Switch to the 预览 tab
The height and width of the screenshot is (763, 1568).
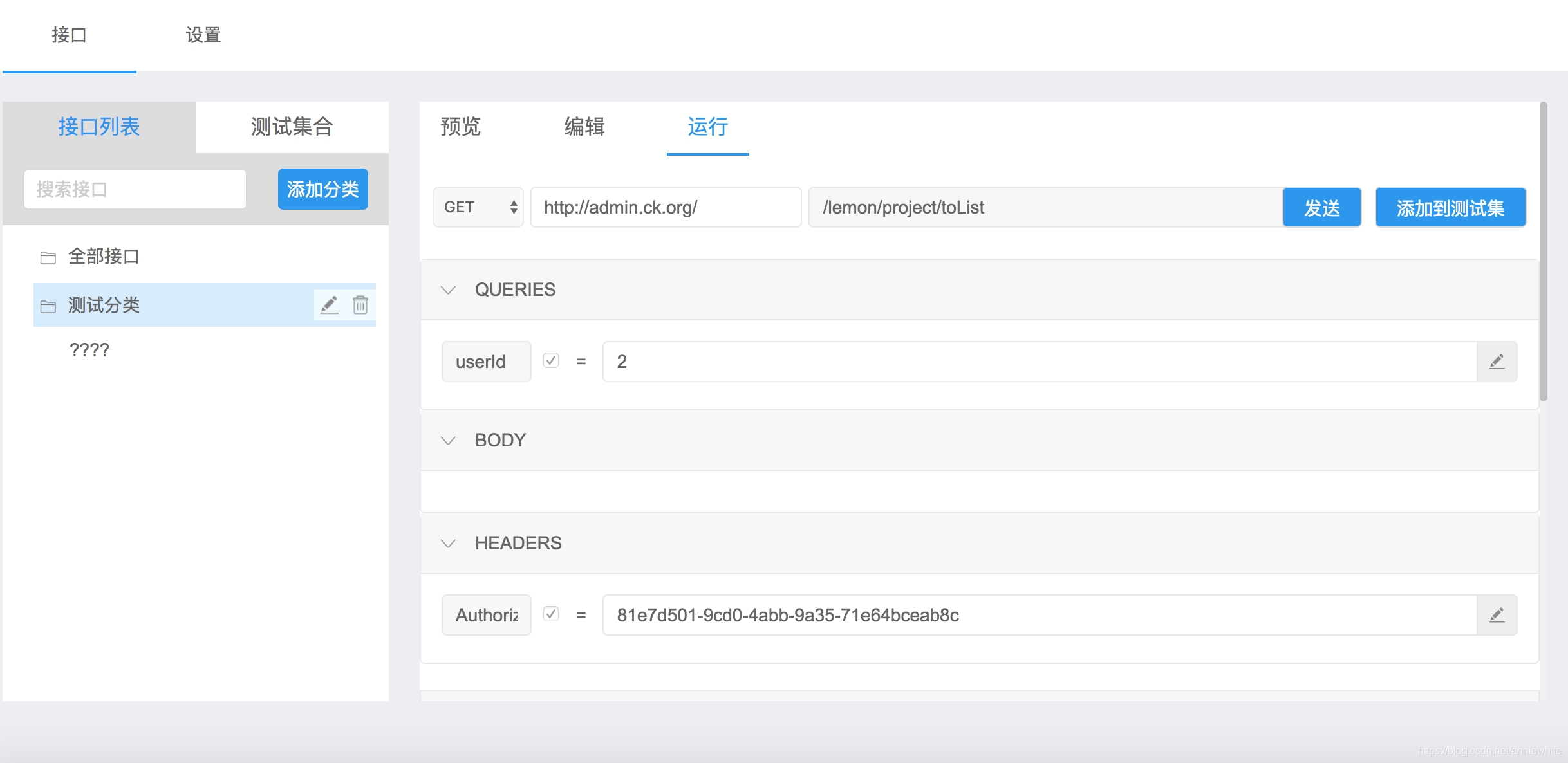point(460,127)
